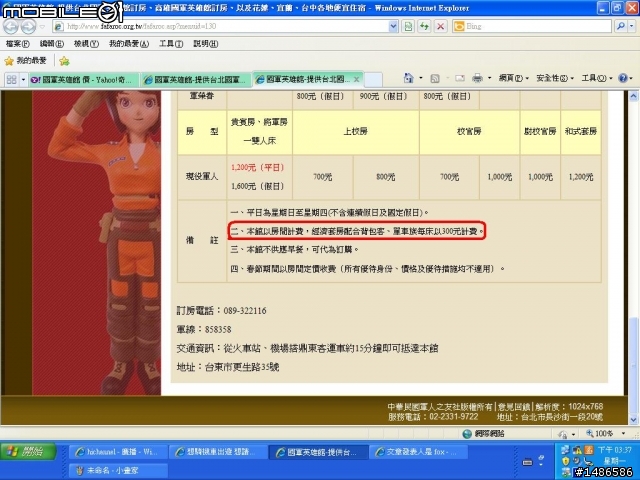Open a new blank tab

click(373, 80)
